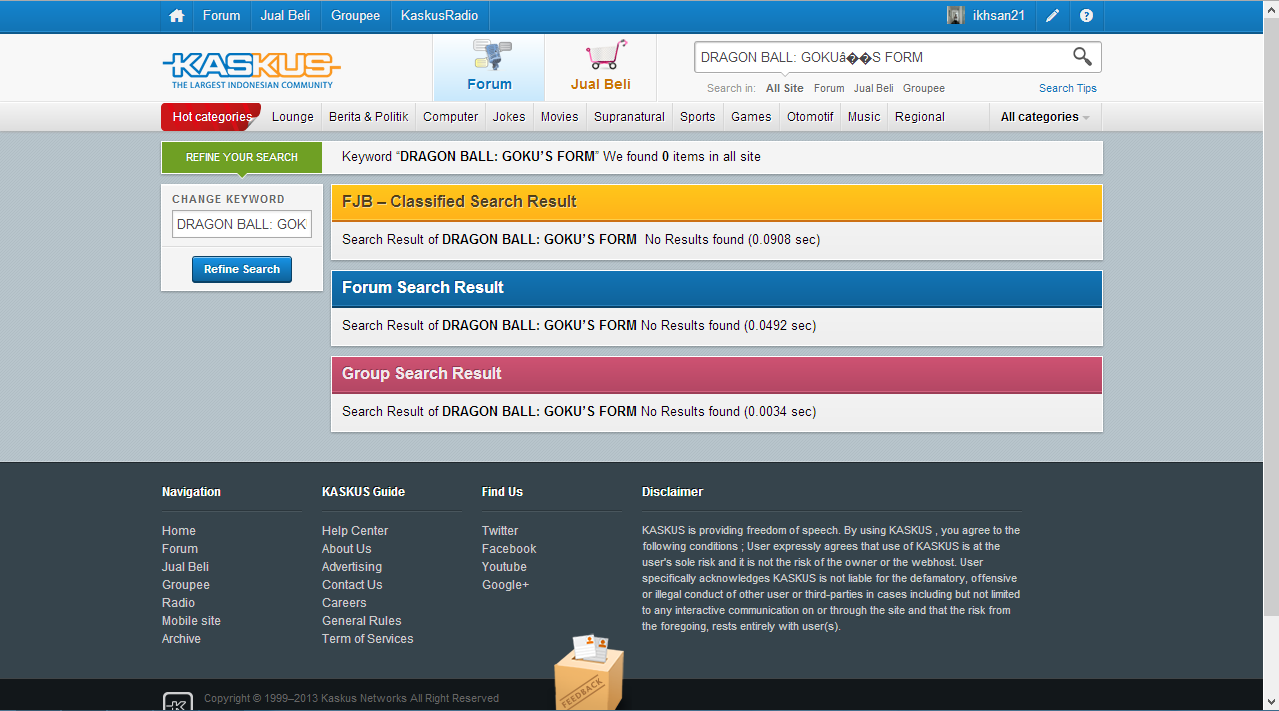Open the Lounge category

[x=293, y=117]
